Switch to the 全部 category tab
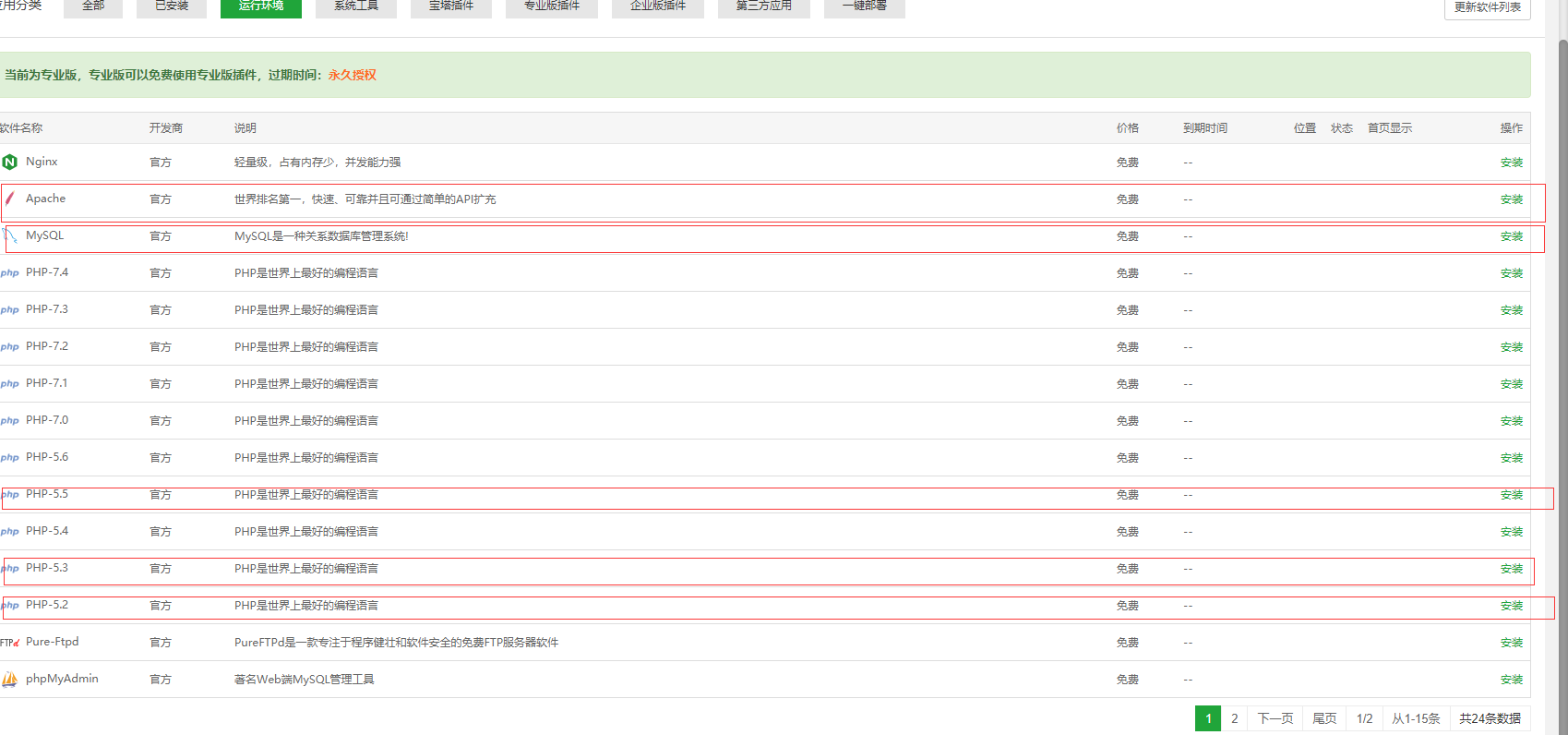Screen dimensions: 1568x735 coord(93,6)
